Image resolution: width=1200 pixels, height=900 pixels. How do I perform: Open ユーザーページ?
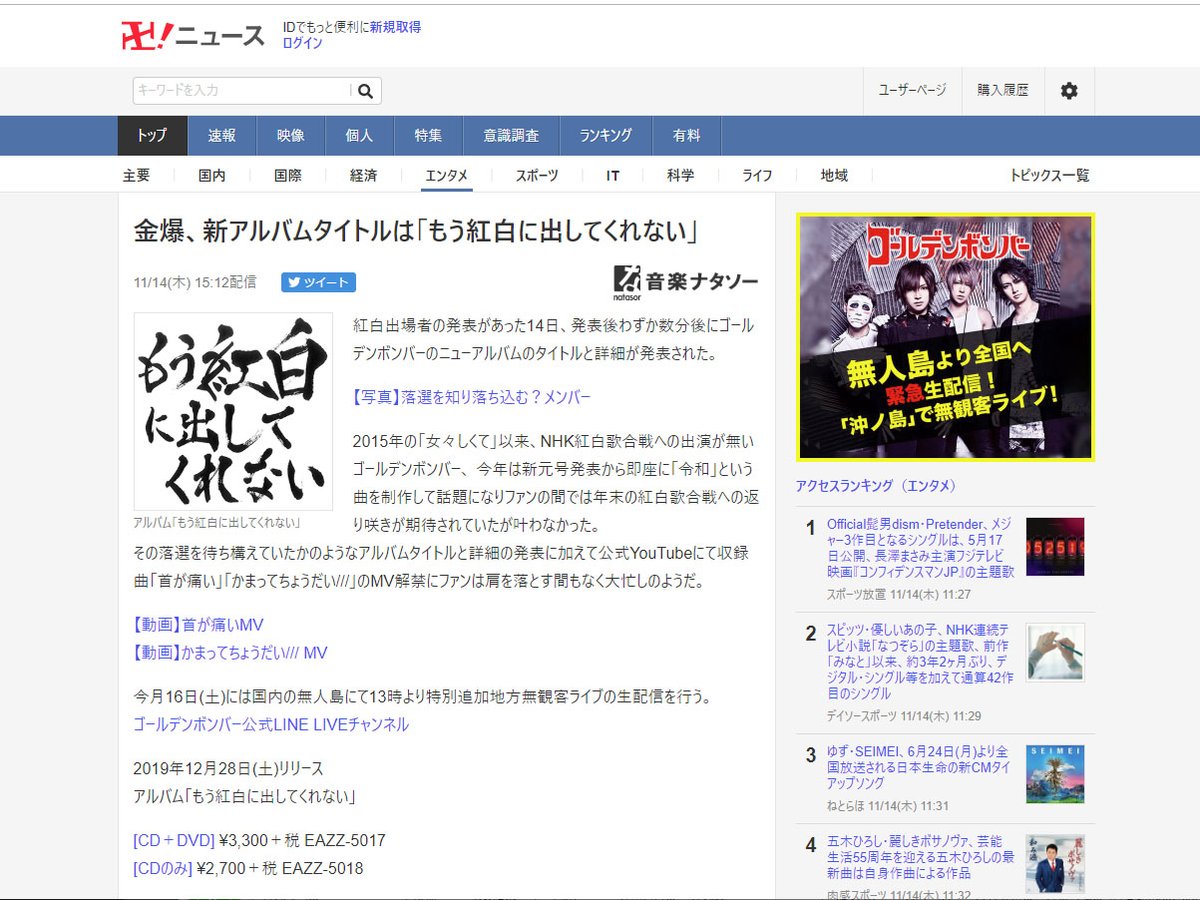pos(912,91)
